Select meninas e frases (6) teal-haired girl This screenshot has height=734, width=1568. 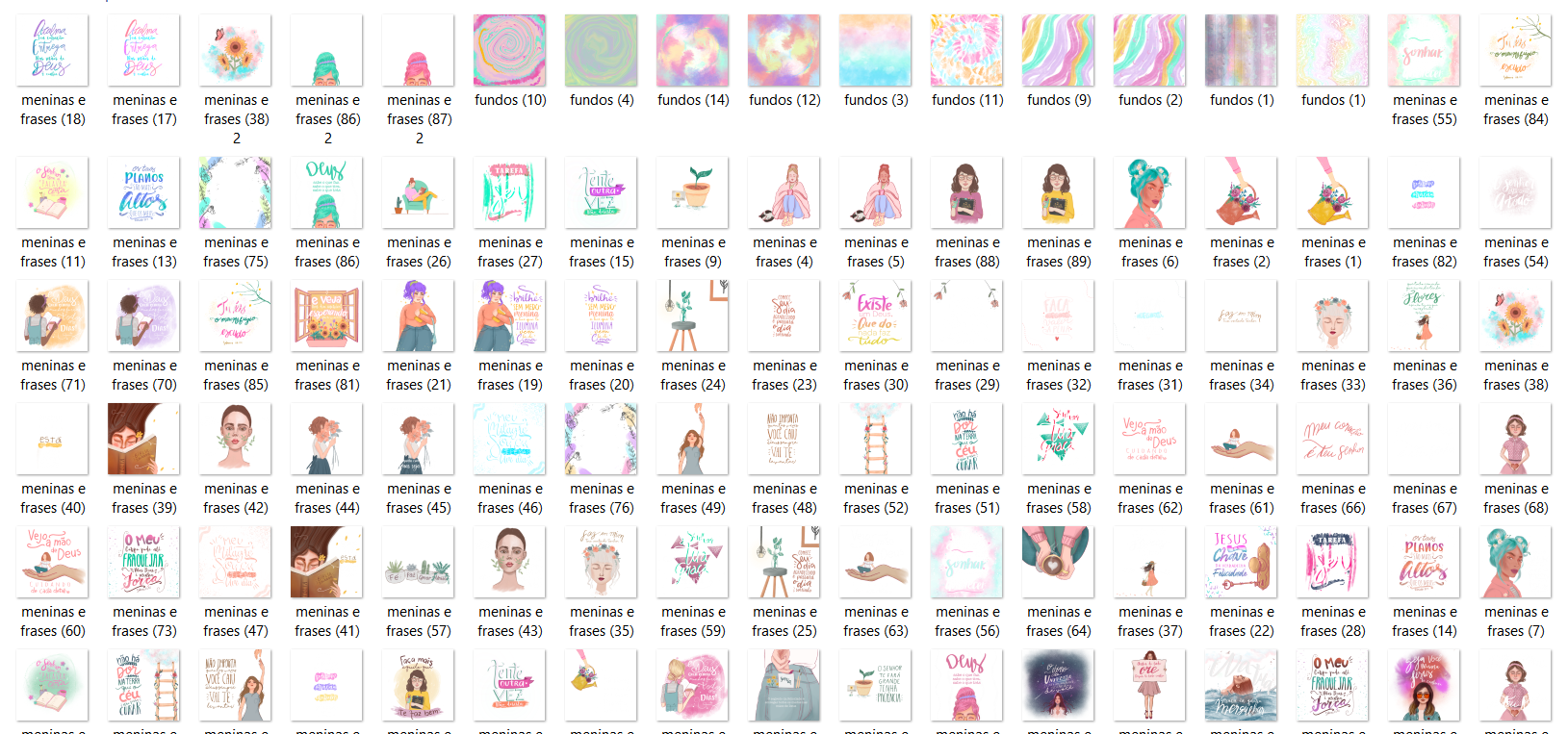tap(1149, 192)
